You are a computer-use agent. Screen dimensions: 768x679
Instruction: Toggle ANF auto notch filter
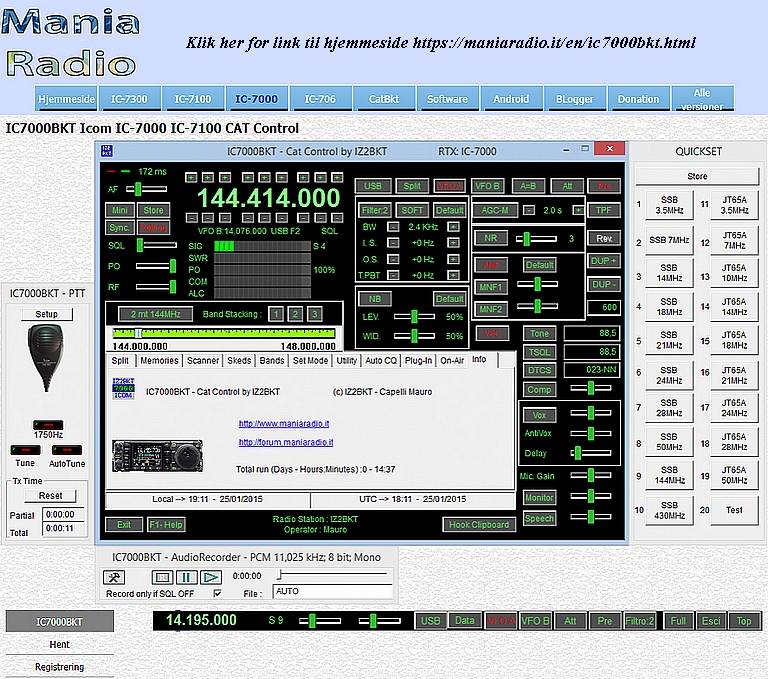(491, 265)
